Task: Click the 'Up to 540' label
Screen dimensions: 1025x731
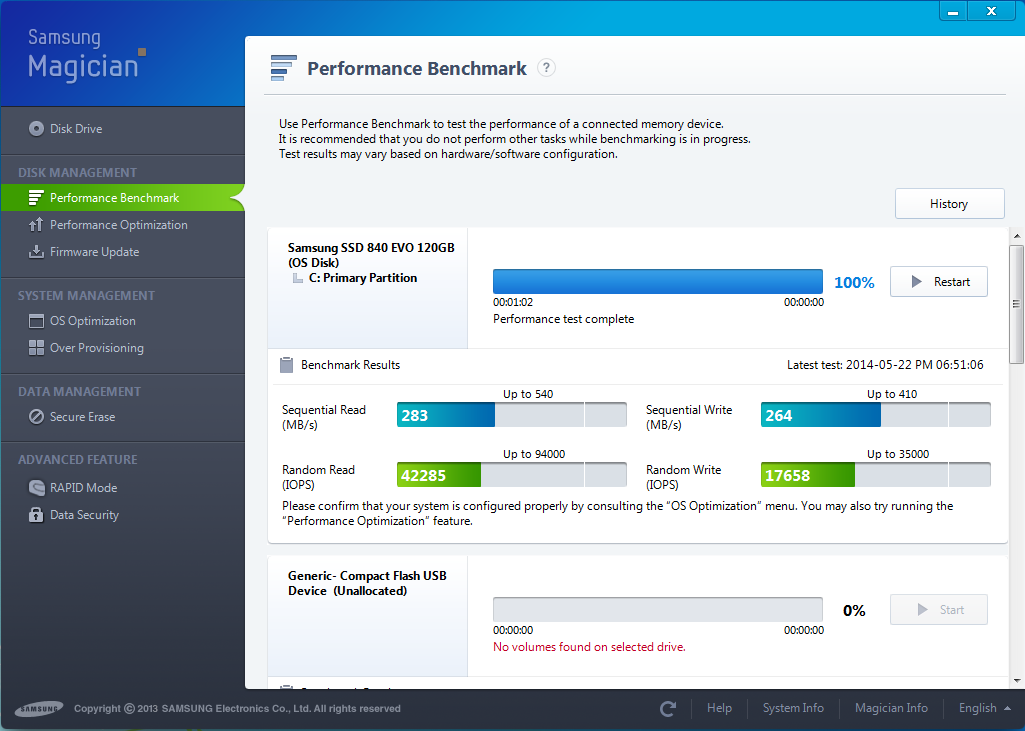Action: pos(528,394)
